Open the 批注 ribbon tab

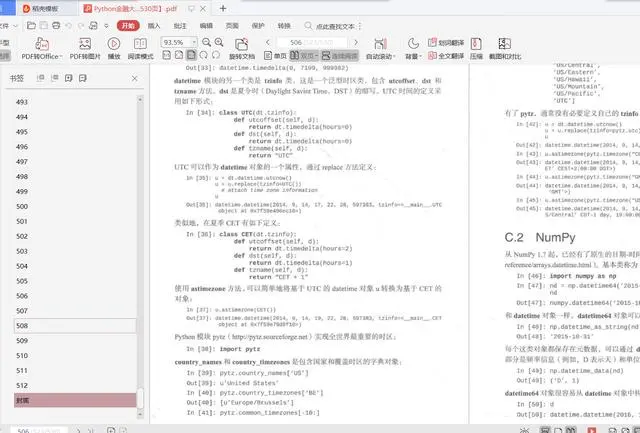(180, 26)
